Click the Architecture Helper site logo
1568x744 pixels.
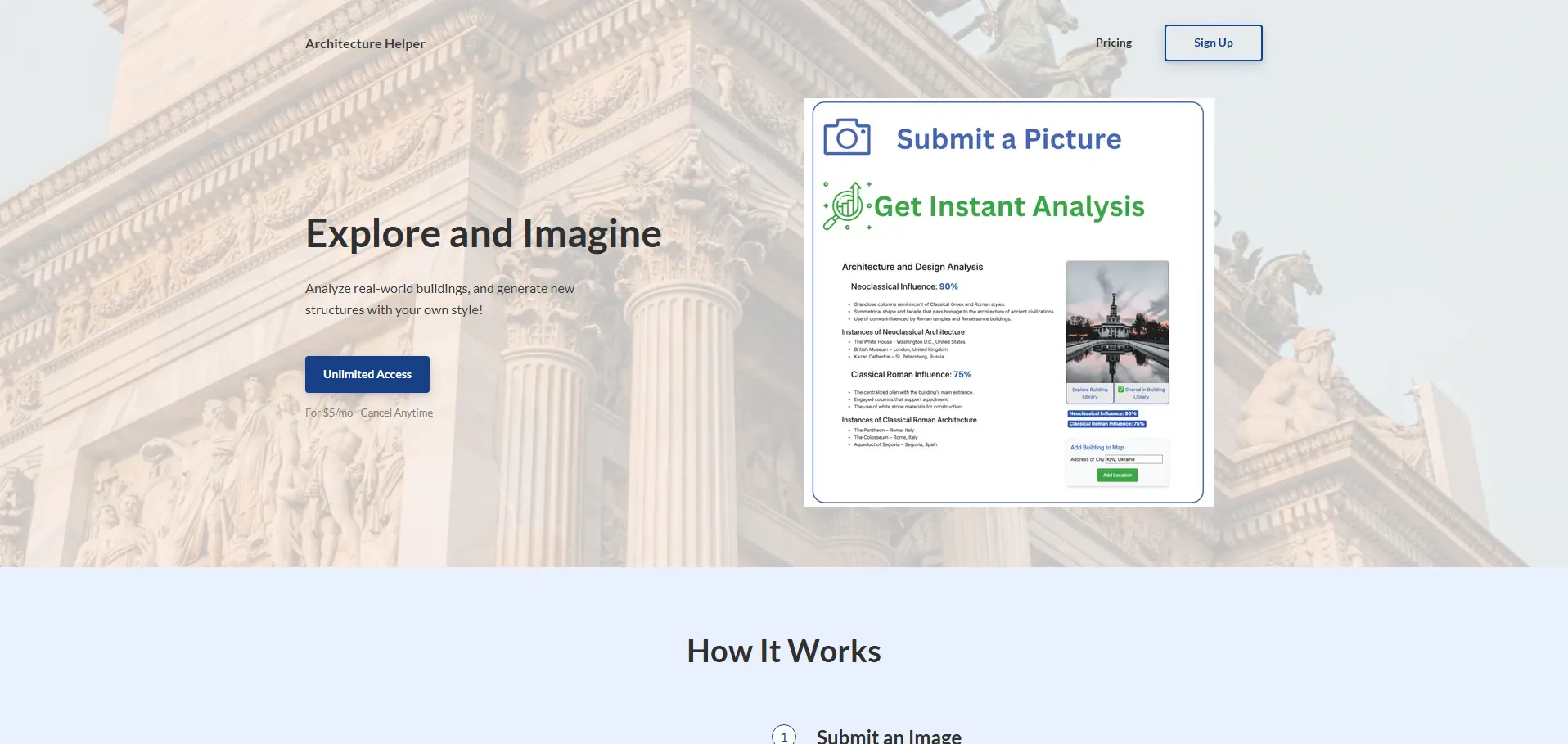click(365, 43)
